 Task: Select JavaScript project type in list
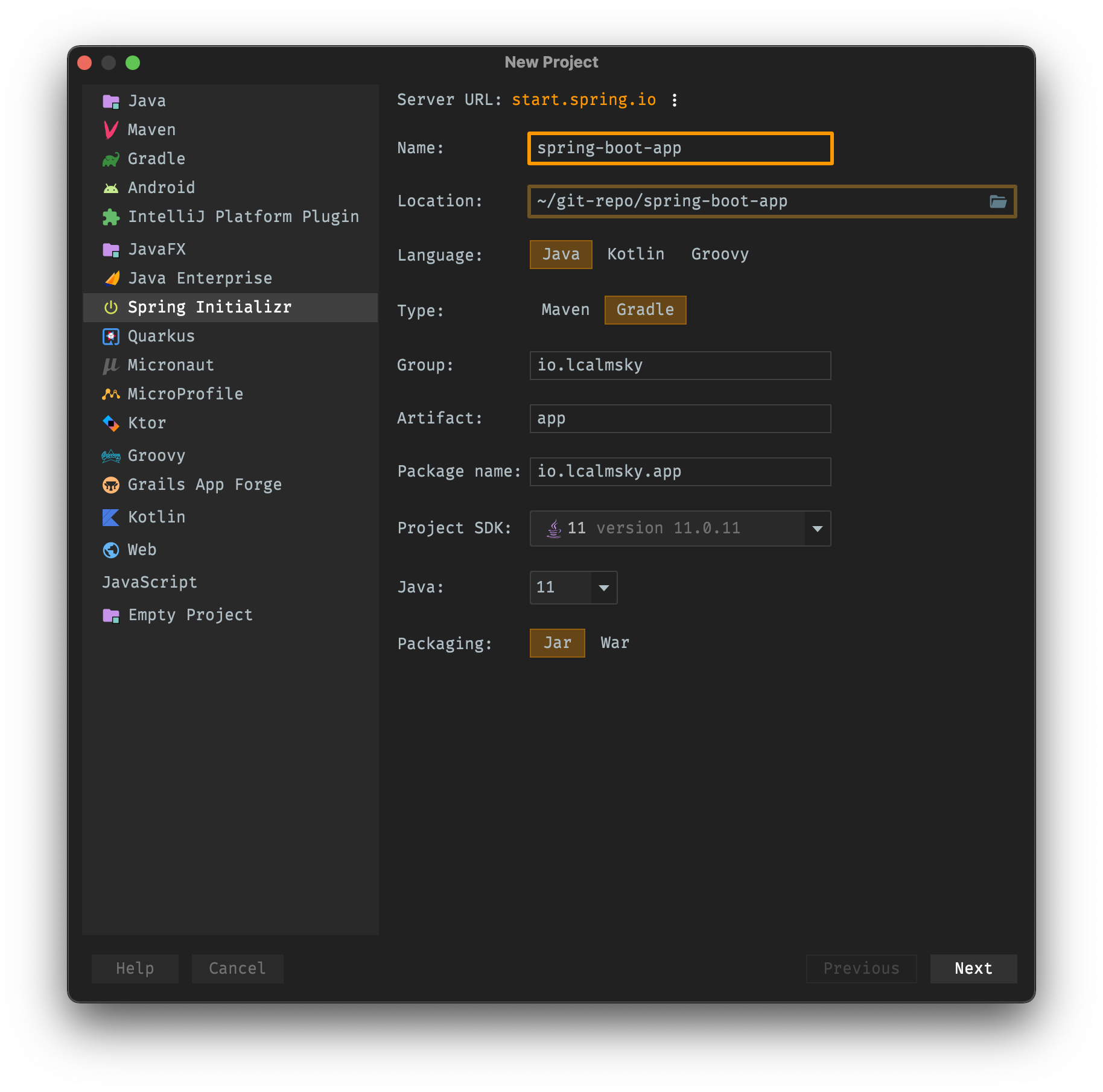click(x=230, y=583)
